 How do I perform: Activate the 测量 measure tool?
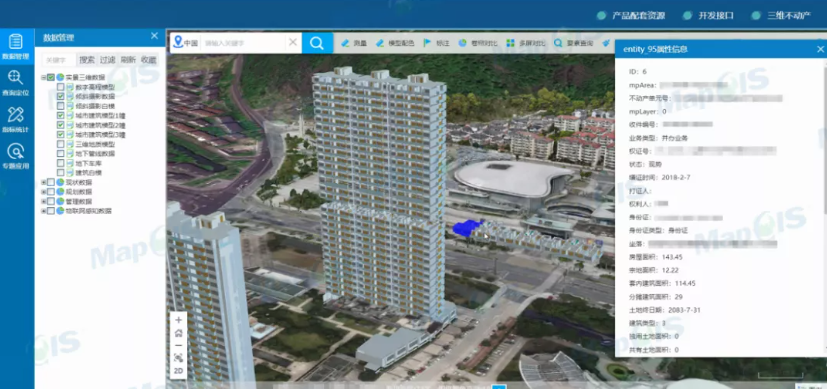354,43
